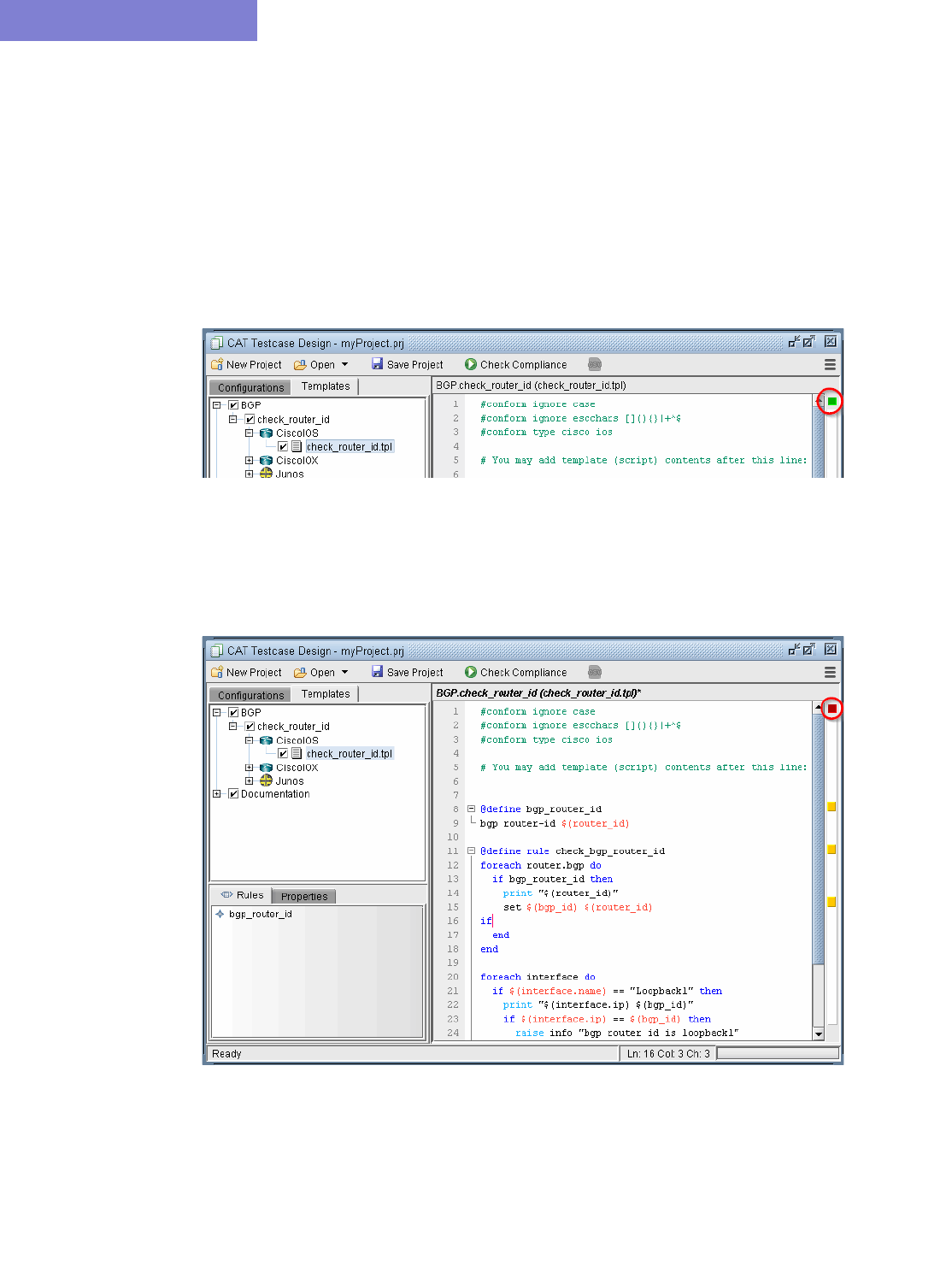Viewport: 952px width, 1272px height.
Task: Click the CiscoIOS device icon in lower window
Action: tap(266, 740)
